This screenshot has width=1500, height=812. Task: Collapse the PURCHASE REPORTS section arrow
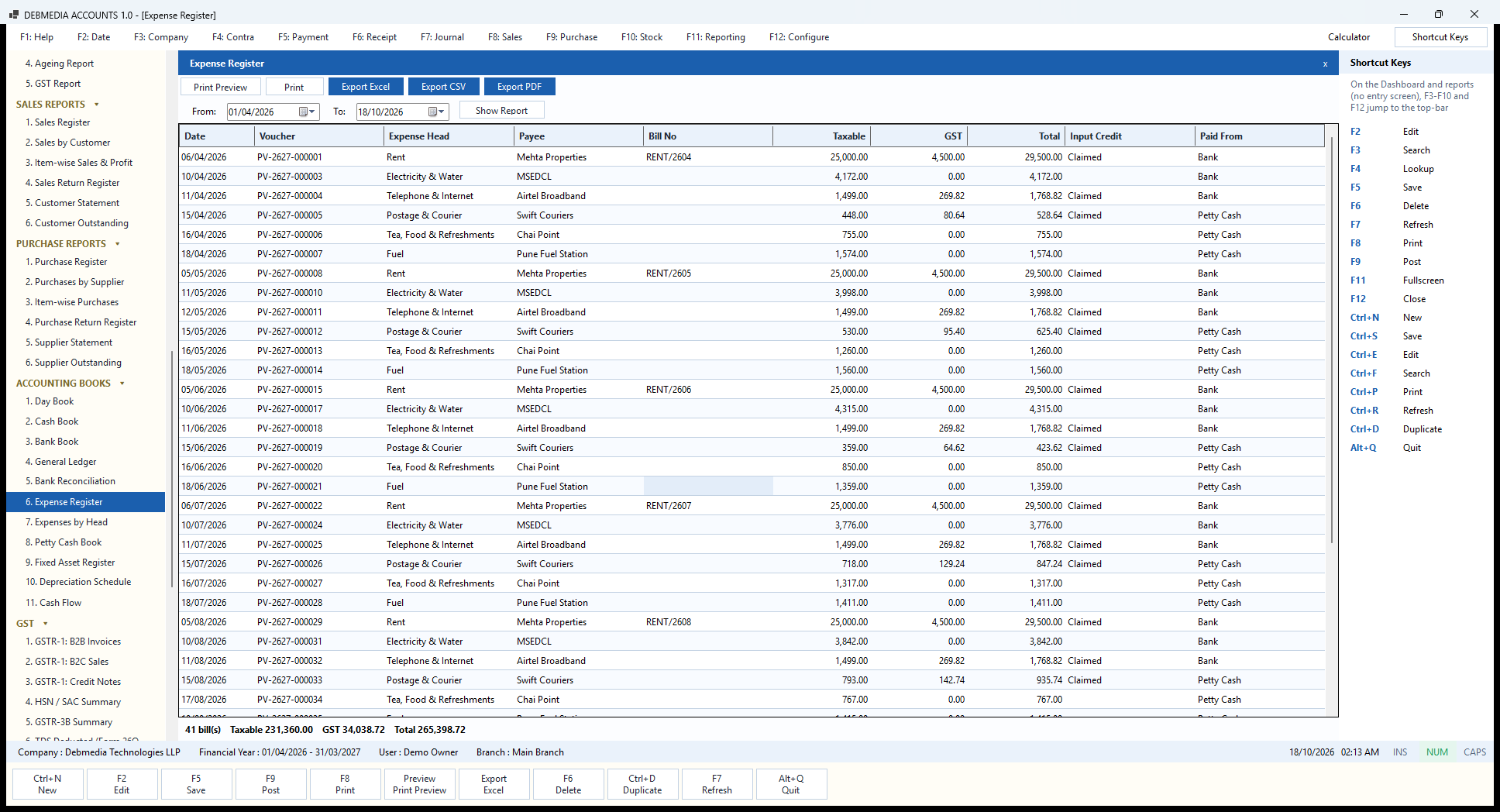tap(118, 244)
